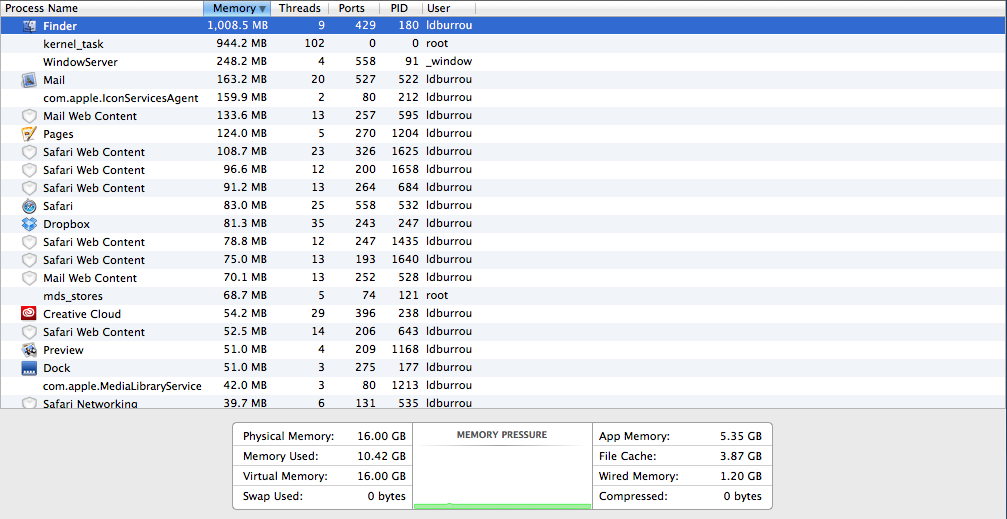Click Mail's 163.2 MB memory value
1007x519 pixels.
[242, 80]
